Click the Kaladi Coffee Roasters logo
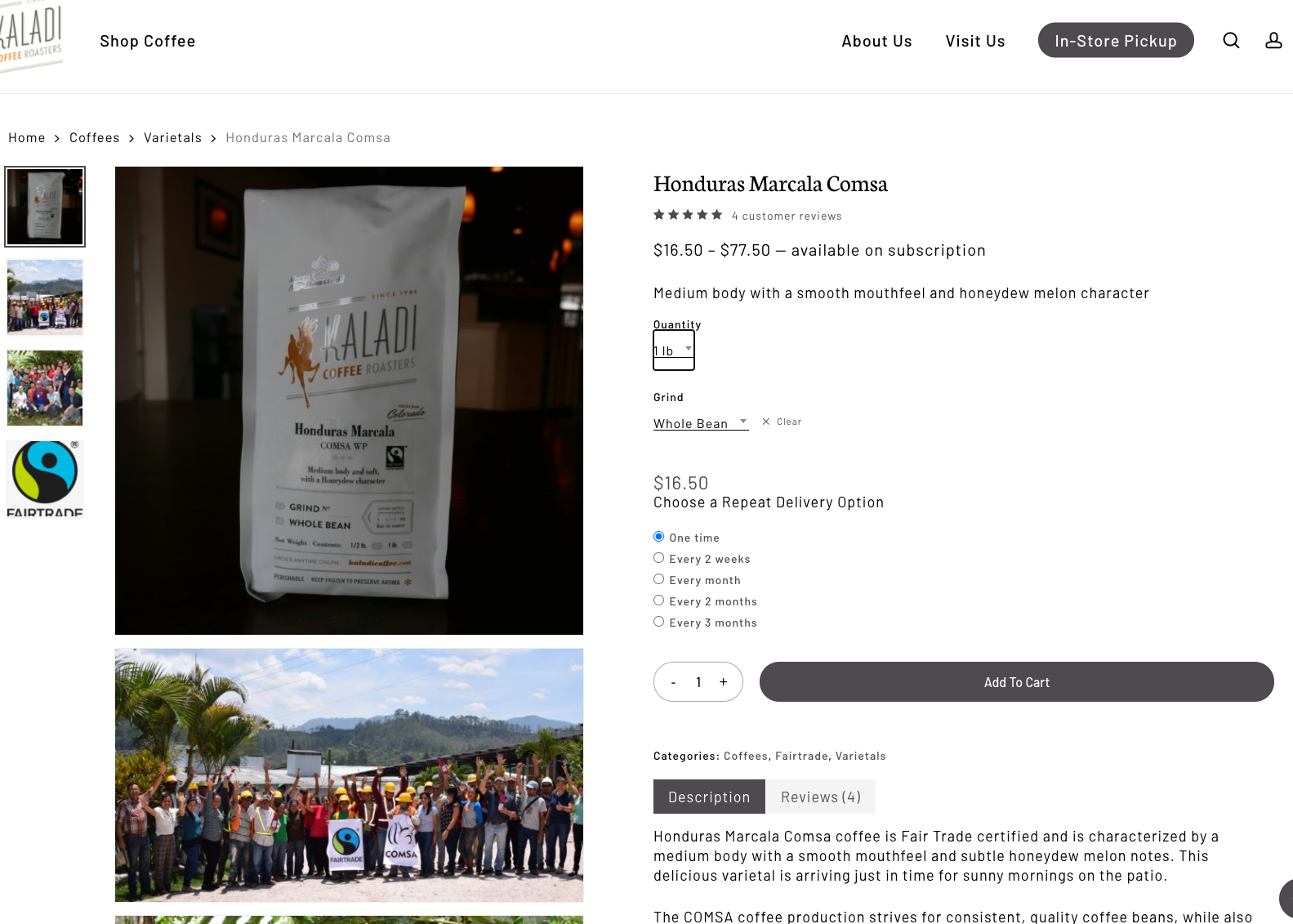 click(x=31, y=36)
